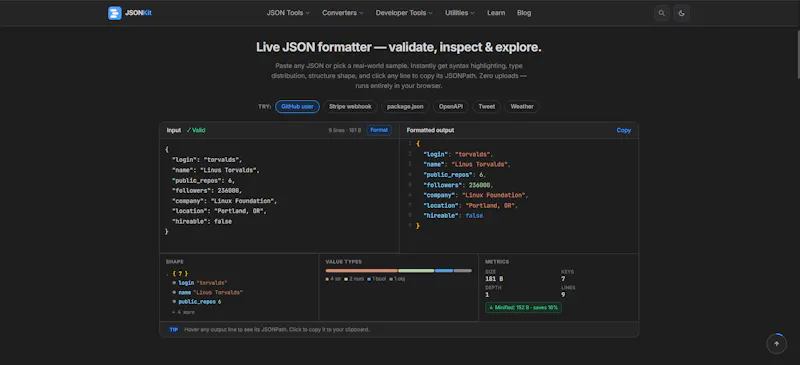Expand the Developer Tools menu
The width and height of the screenshot is (800, 365).
pos(404,13)
